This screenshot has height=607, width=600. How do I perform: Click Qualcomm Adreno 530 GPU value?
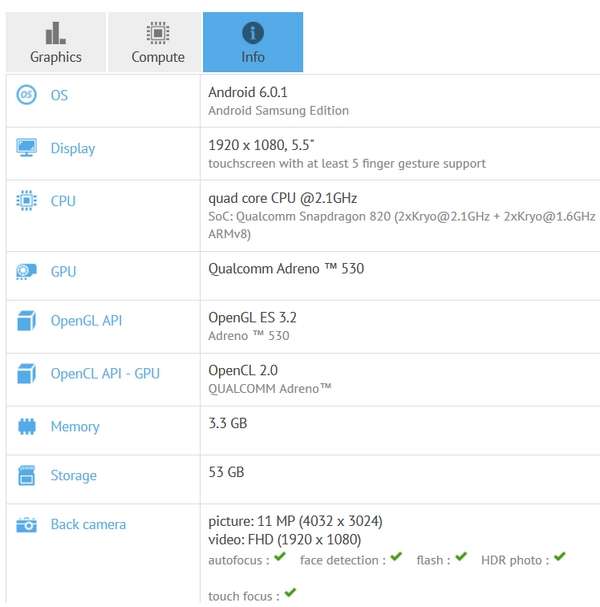pos(286,269)
